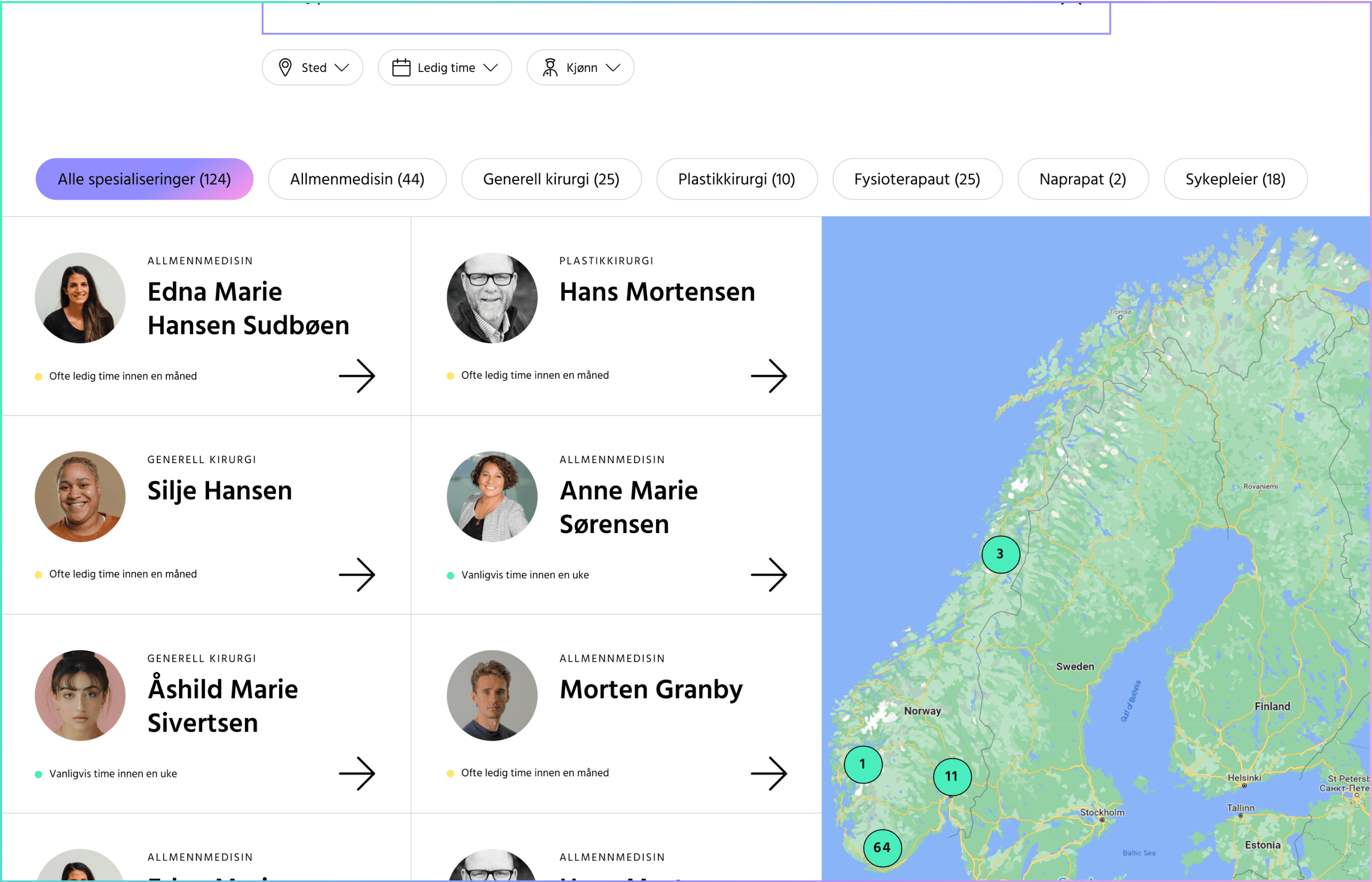Click the arrow on Anne Marie Sørensen's card

[x=770, y=575]
